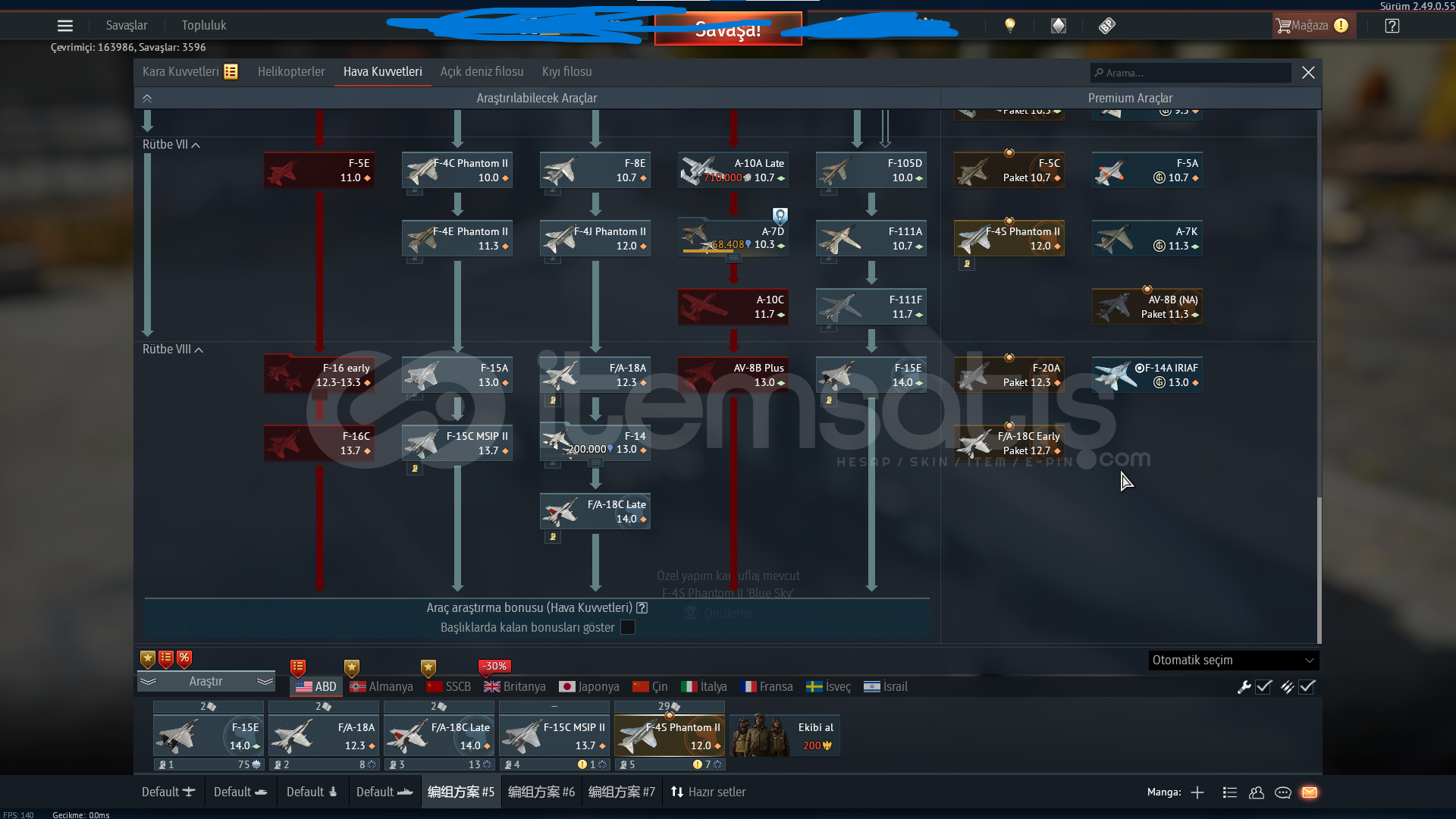Add a squad member with the plus icon
The height and width of the screenshot is (819, 1456).
tap(1197, 792)
